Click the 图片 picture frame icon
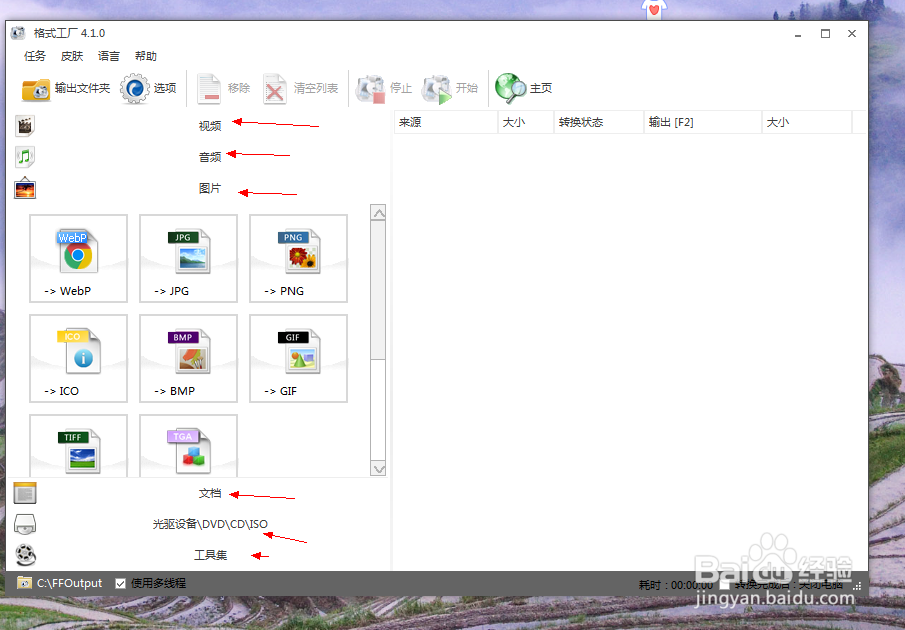This screenshot has width=905, height=630. [x=25, y=188]
